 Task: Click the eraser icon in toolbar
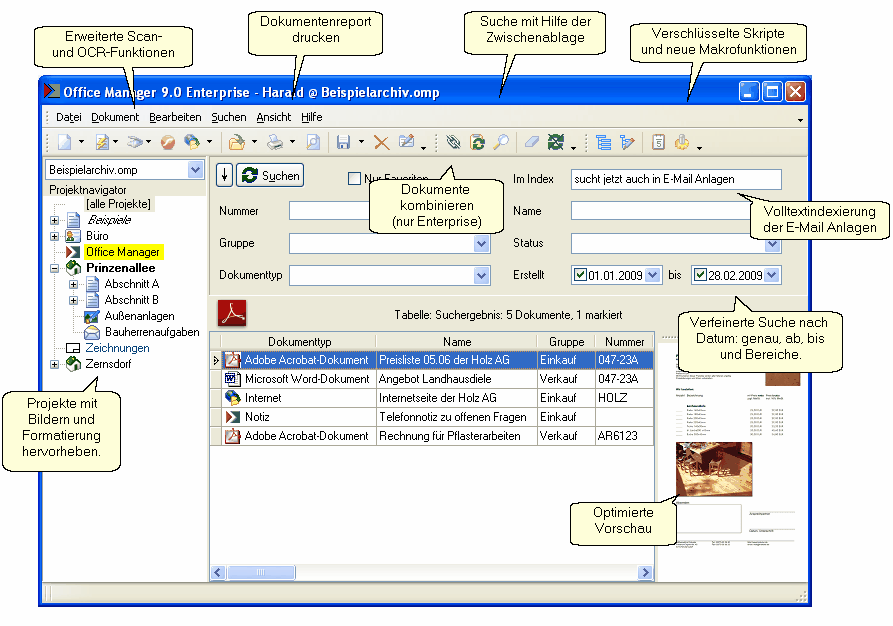tap(532, 143)
